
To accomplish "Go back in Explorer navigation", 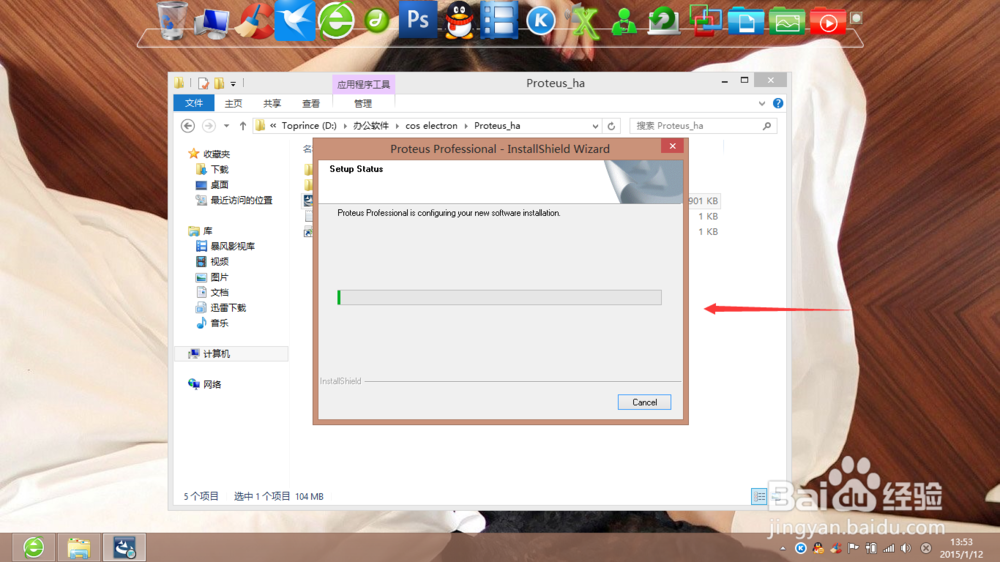I will coord(188,126).
